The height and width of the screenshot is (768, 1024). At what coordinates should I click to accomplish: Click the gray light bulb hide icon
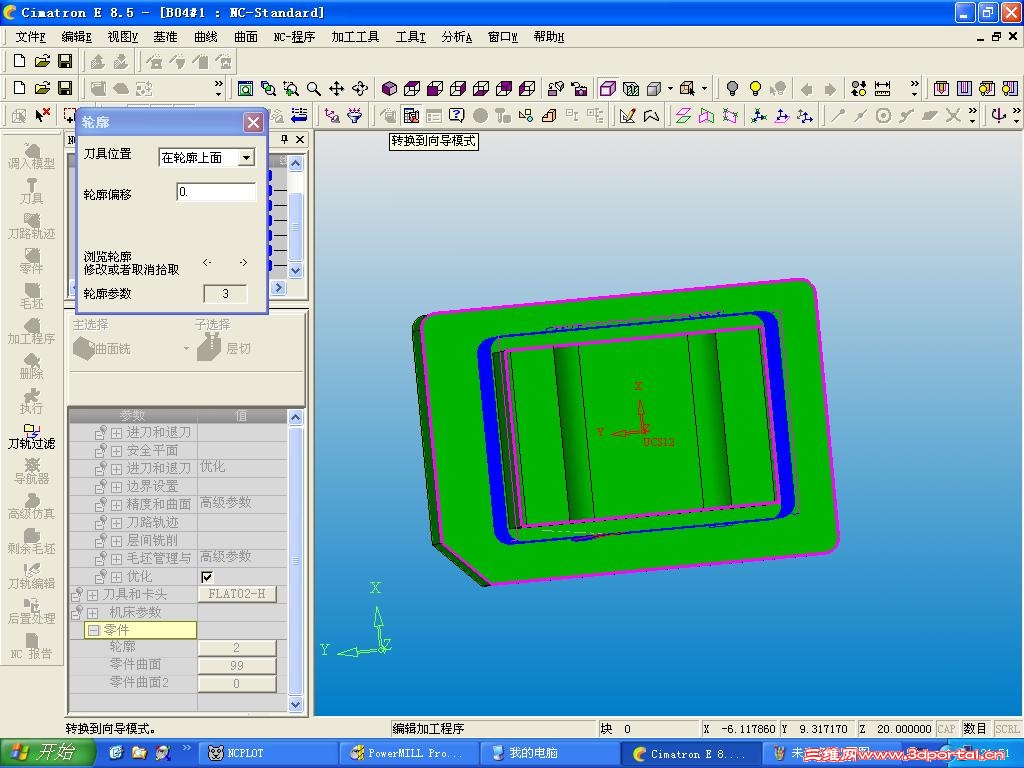732,88
